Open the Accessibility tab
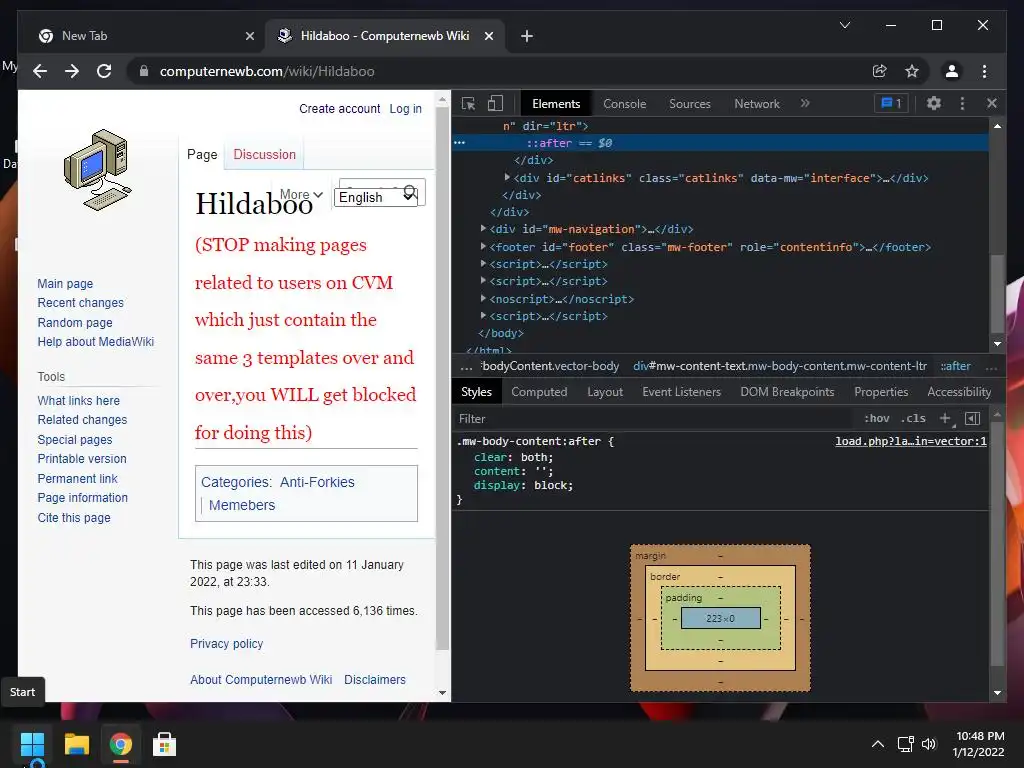The width and height of the screenshot is (1024, 768). 959,392
